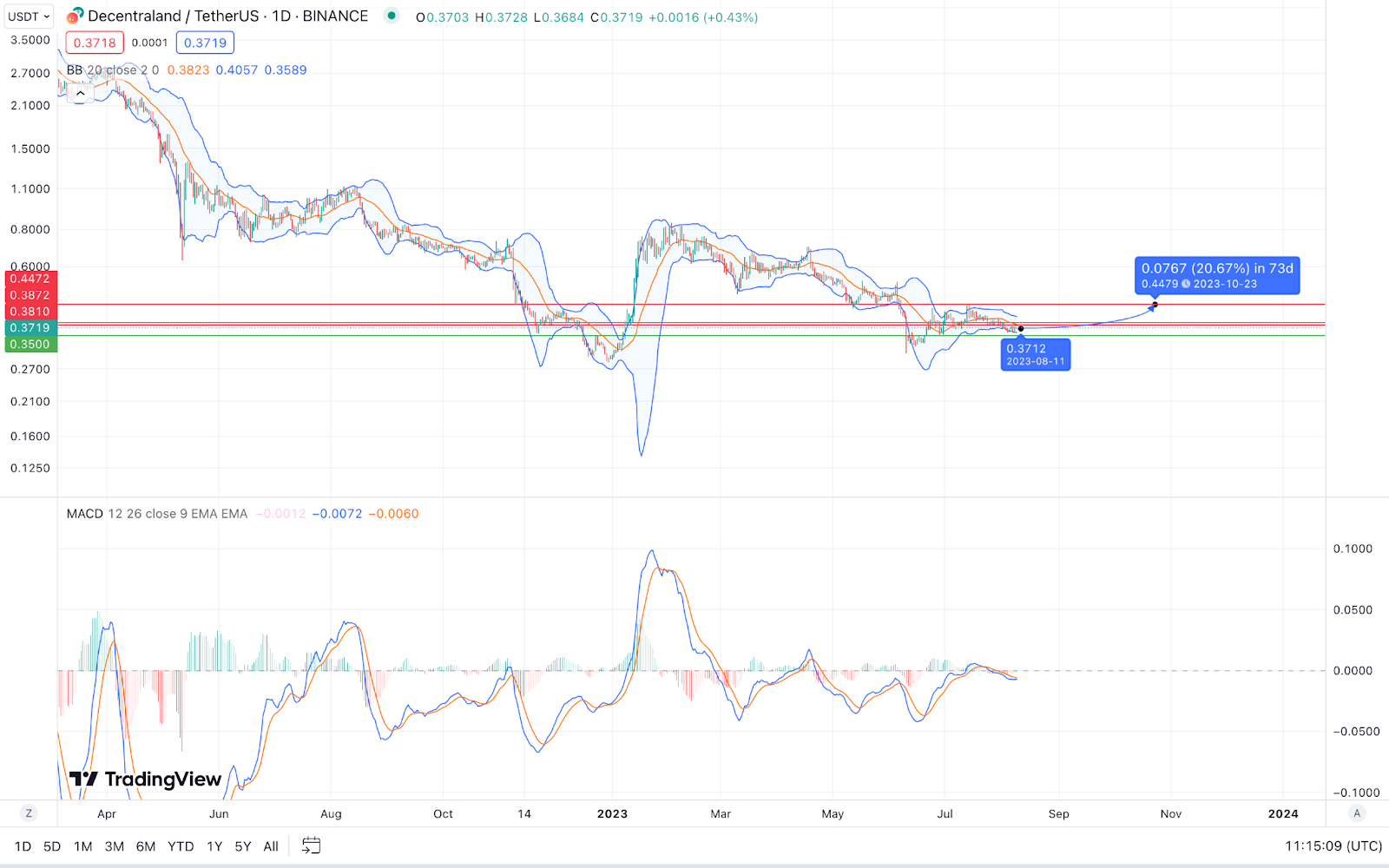Click the MACD value -0.0072

337,514
